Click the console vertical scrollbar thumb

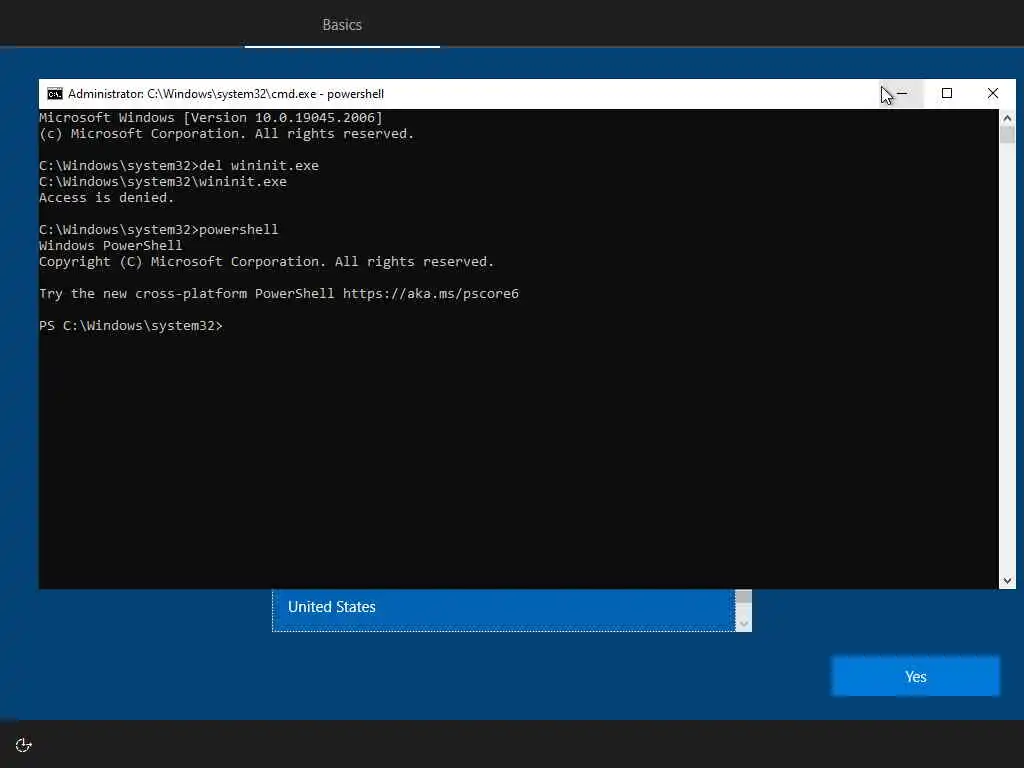point(1007,135)
